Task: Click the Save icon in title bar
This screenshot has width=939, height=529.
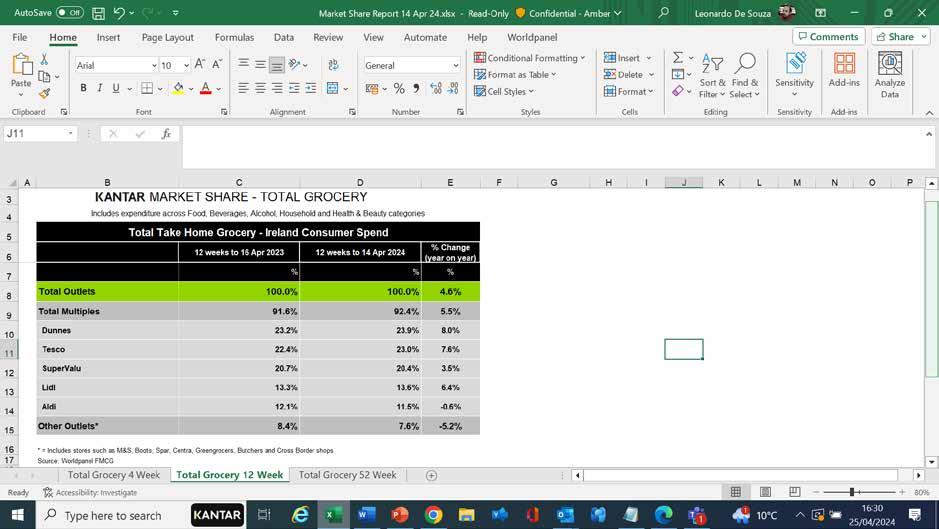Action: pos(99,13)
